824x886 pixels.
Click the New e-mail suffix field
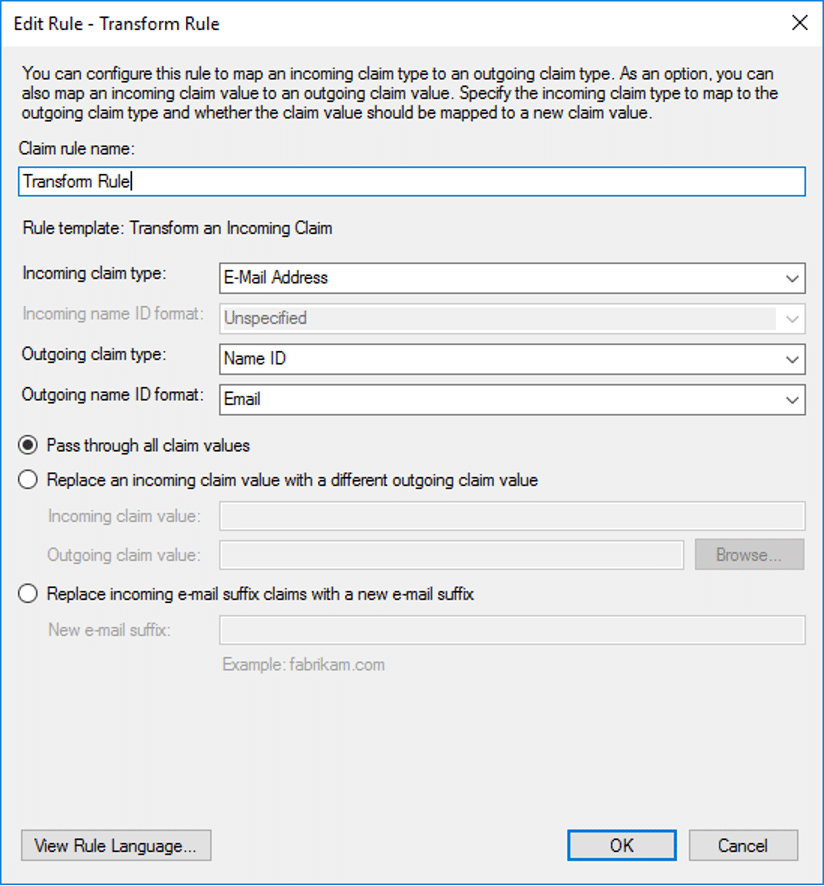pos(511,630)
